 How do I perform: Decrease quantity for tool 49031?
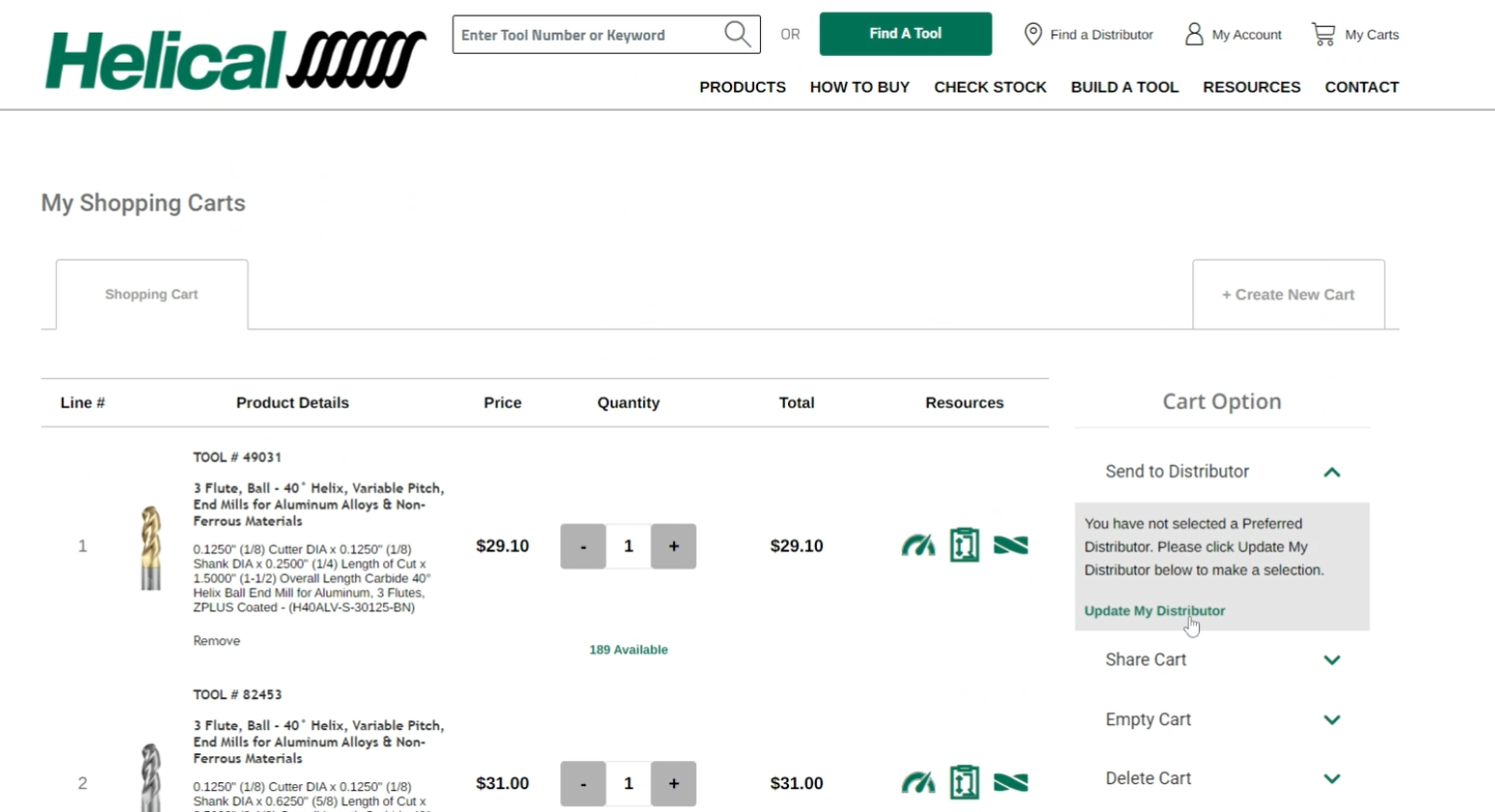point(583,546)
